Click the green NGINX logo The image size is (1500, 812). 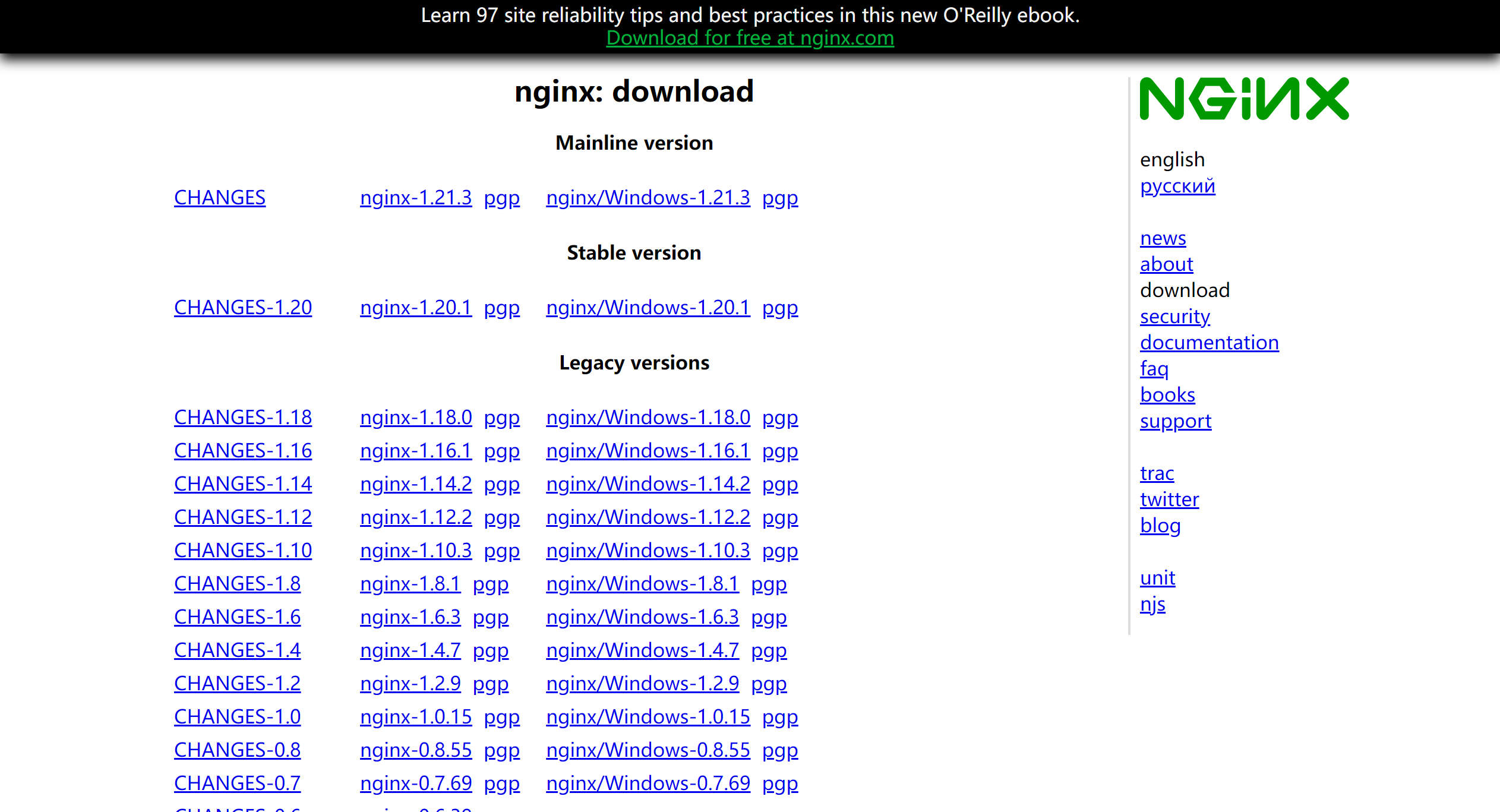pos(1244,99)
